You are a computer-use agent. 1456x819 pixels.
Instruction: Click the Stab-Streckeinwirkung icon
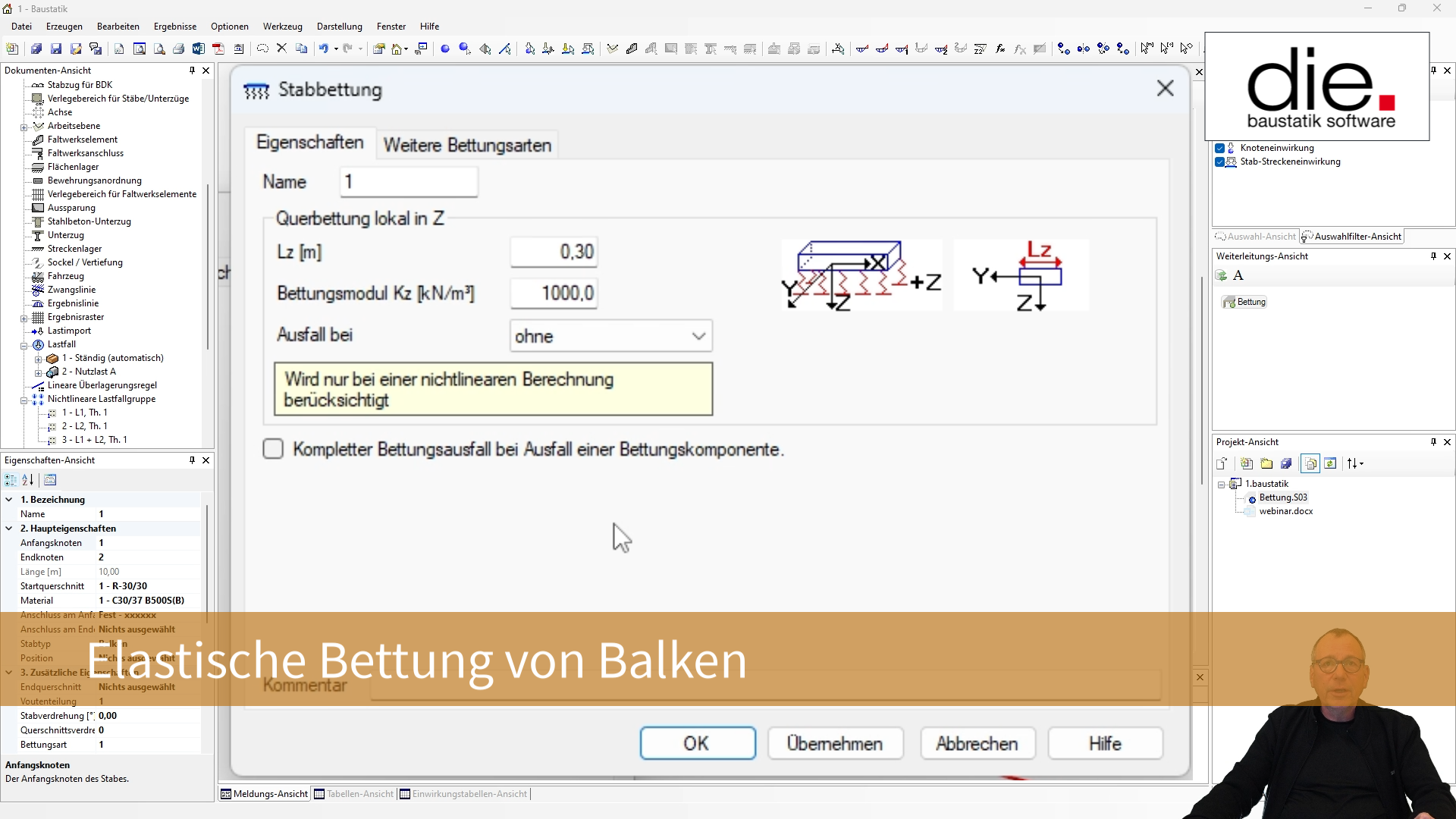click(1234, 162)
